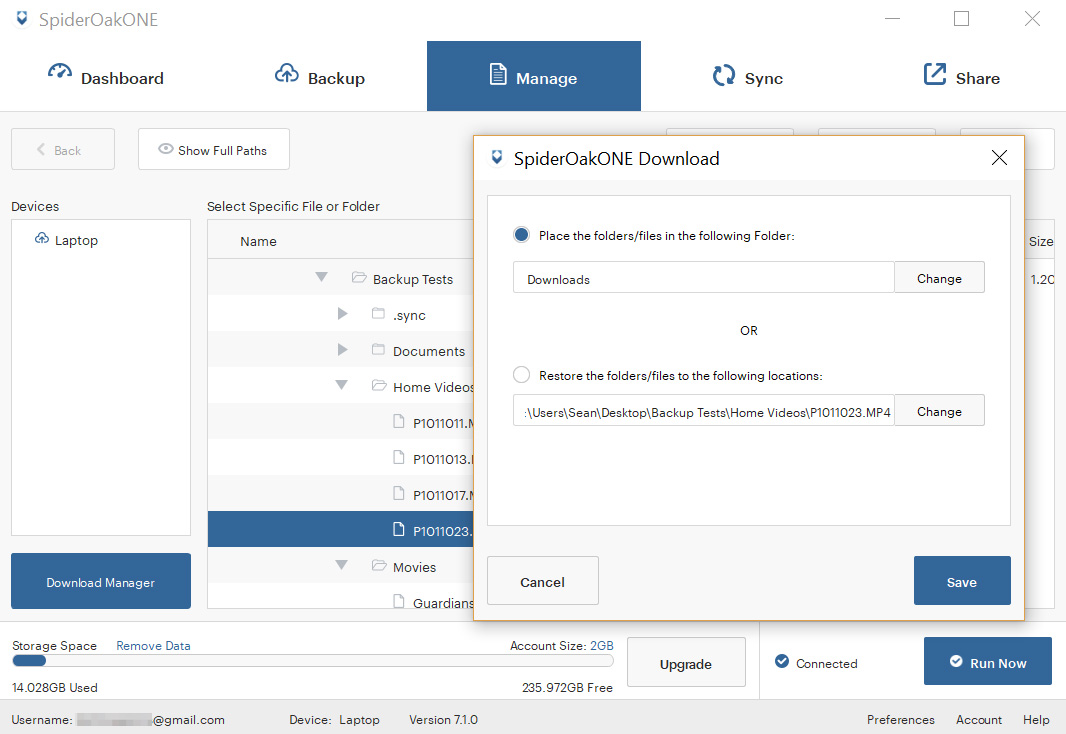Click the Manage document icon

click(498, 74)
